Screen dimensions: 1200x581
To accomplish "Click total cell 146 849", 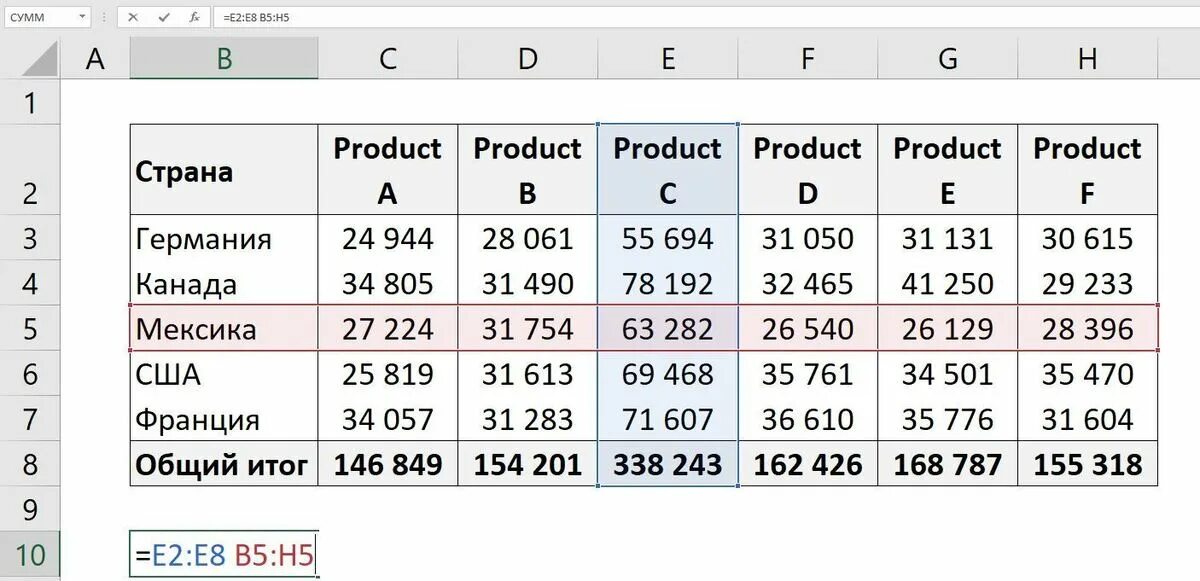I will coord(388,464).
